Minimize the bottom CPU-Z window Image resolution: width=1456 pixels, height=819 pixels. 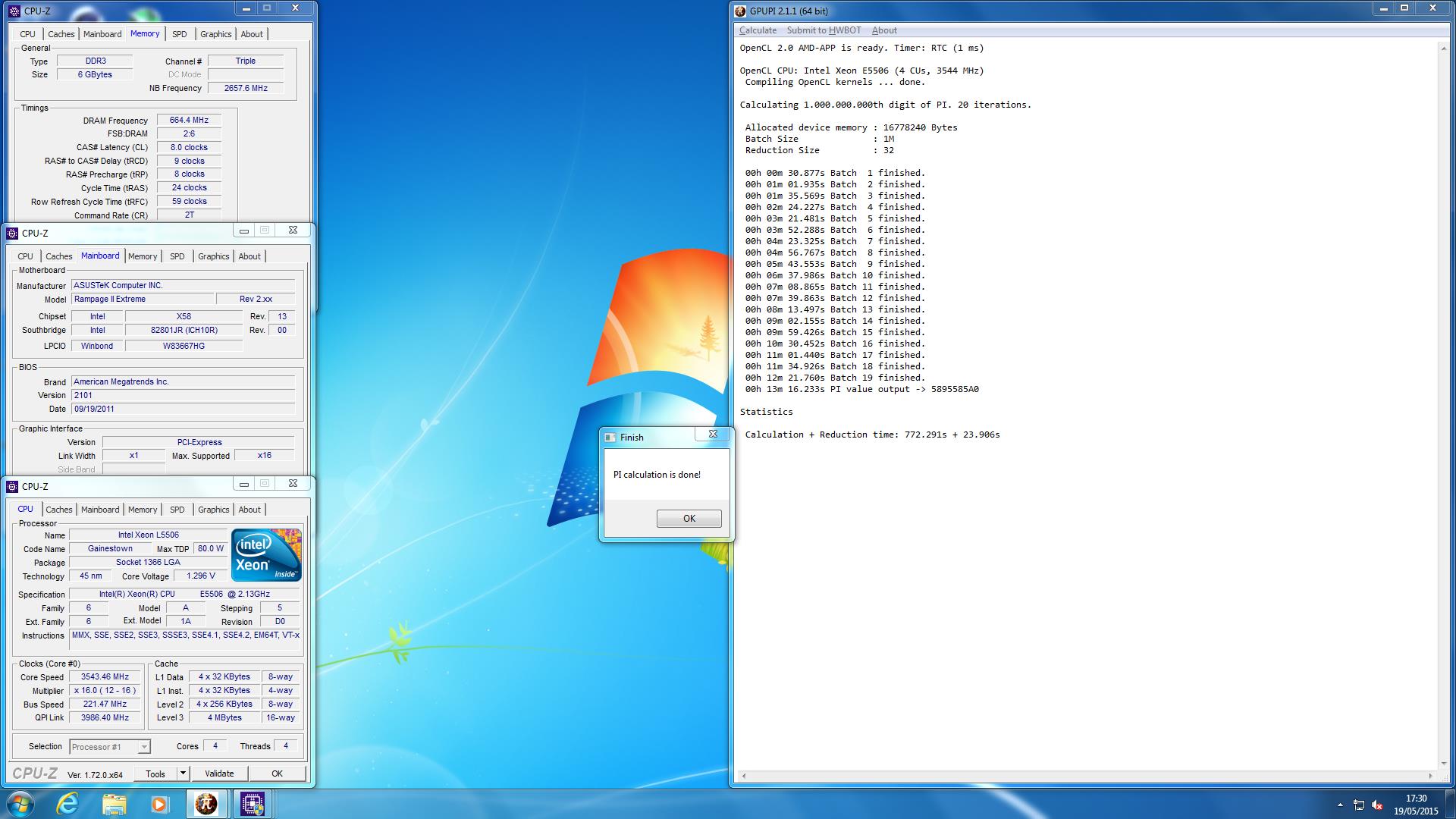(x=243, y=484)
